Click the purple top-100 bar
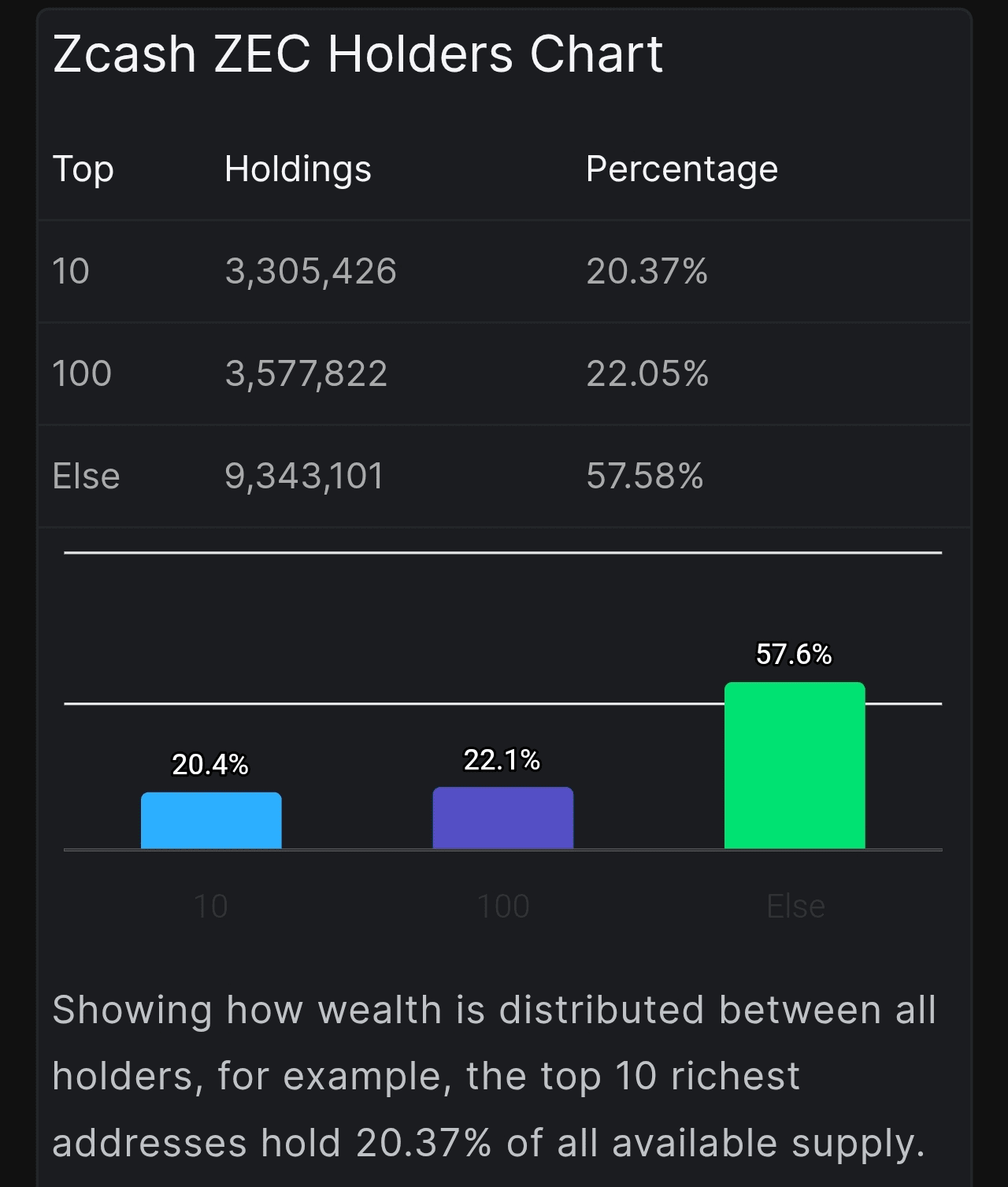The image size is (1008, 1187). (502, 818)
